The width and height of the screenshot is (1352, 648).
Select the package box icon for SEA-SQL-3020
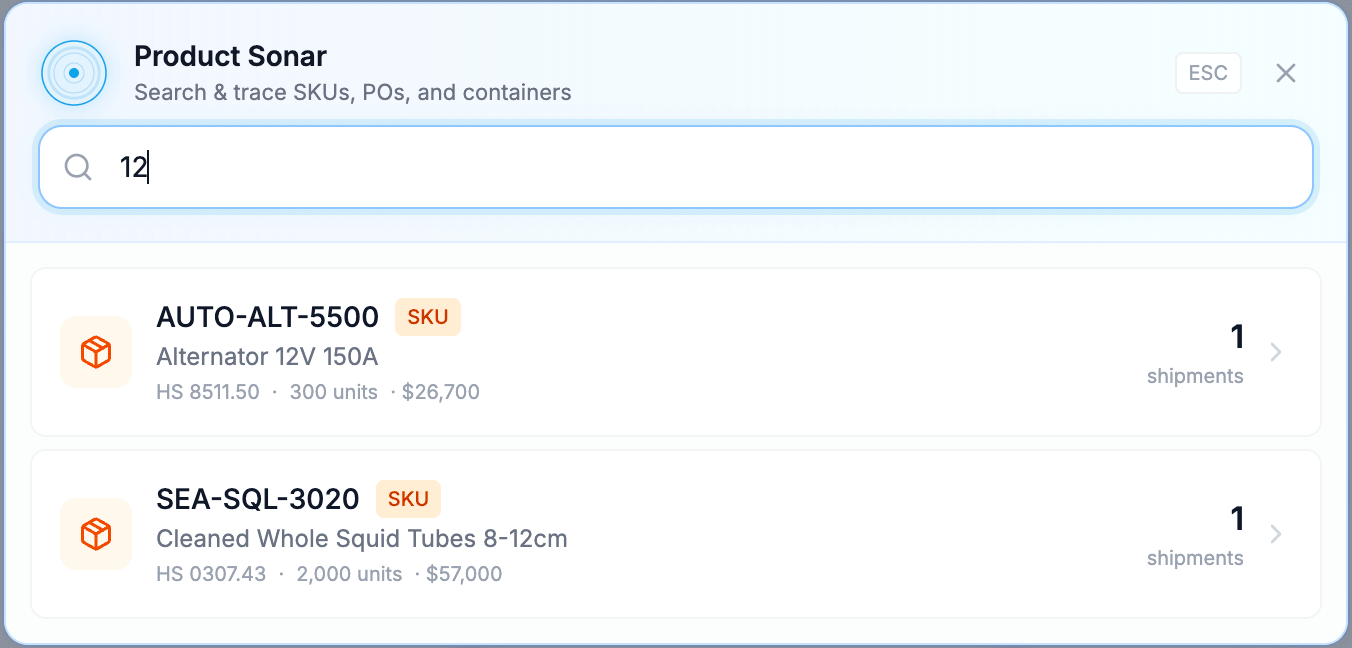[x=96, y=534]
